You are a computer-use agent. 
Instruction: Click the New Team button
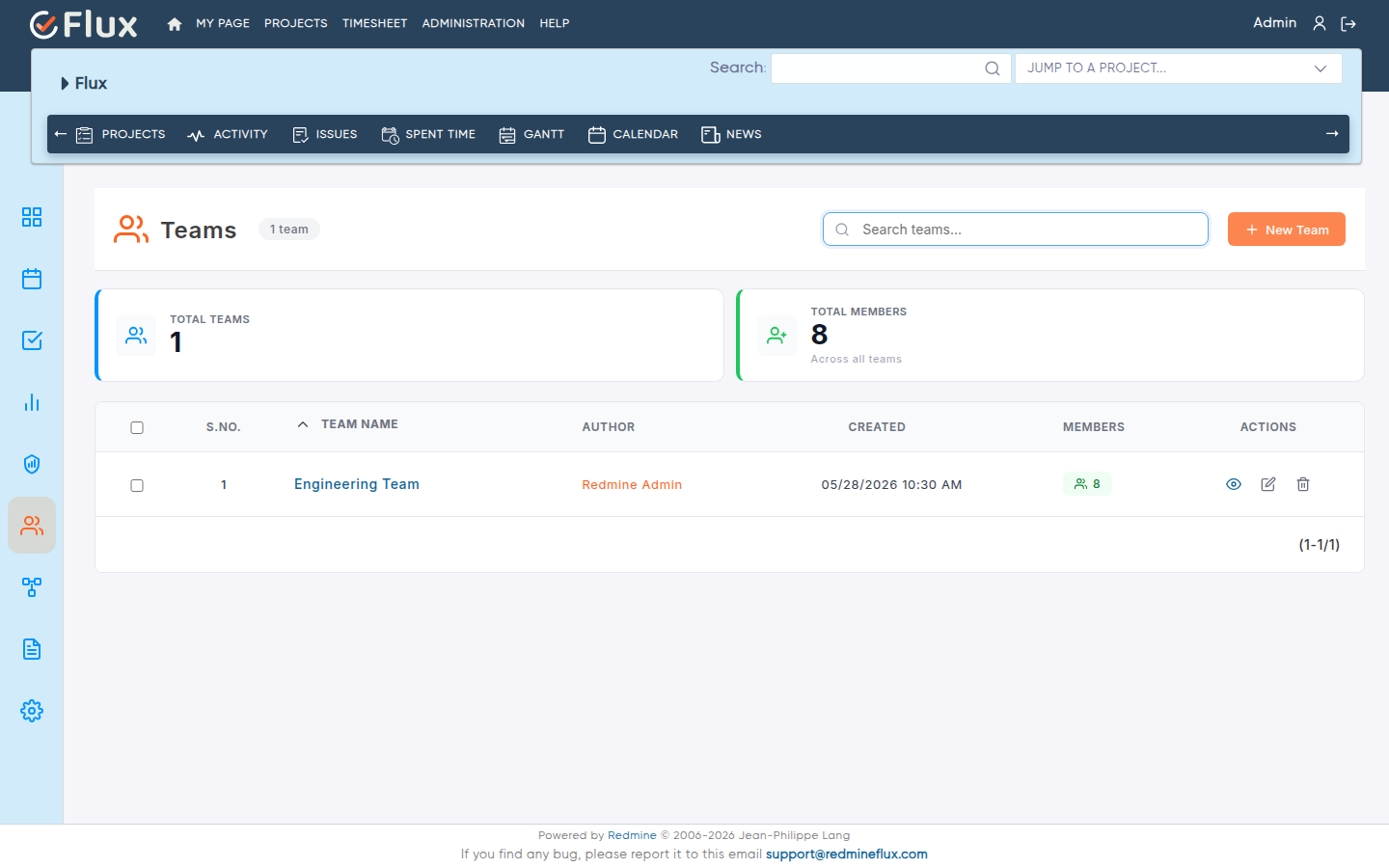(1287, 230)
